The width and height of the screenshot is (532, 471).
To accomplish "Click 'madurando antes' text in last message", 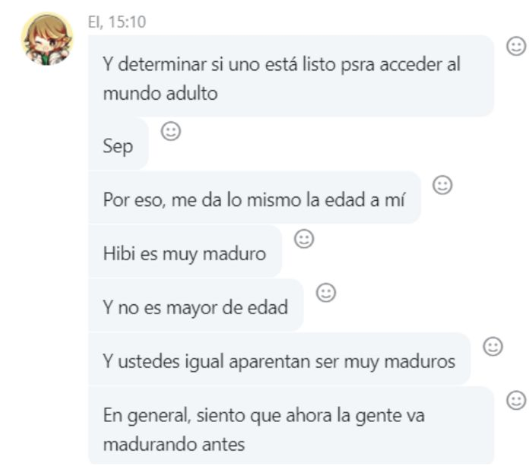I will 174,444.
